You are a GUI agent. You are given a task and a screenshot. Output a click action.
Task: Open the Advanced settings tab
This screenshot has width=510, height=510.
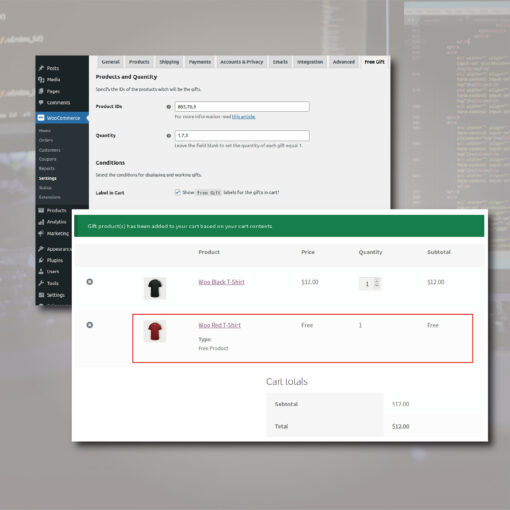[344, 62]
